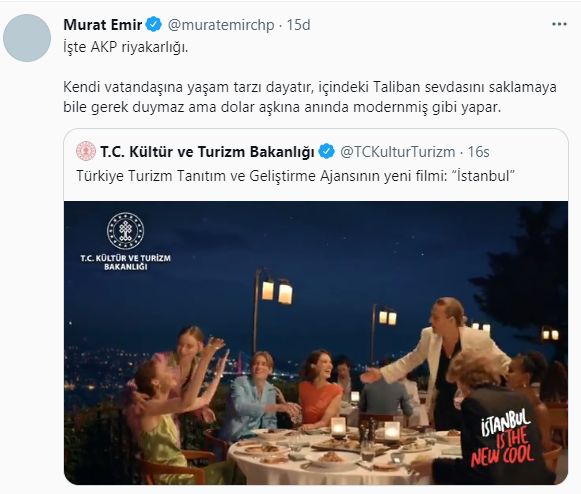Open T.C. Kültür ve Turizm Bakanlığı account name
This screenshot has height=494, width=581.
pos(207,152)
